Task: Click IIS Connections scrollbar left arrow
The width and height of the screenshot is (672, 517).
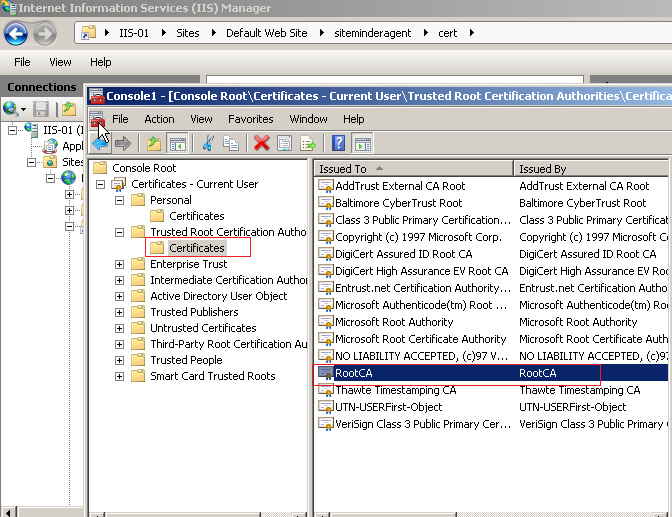Action: (9, 512)
